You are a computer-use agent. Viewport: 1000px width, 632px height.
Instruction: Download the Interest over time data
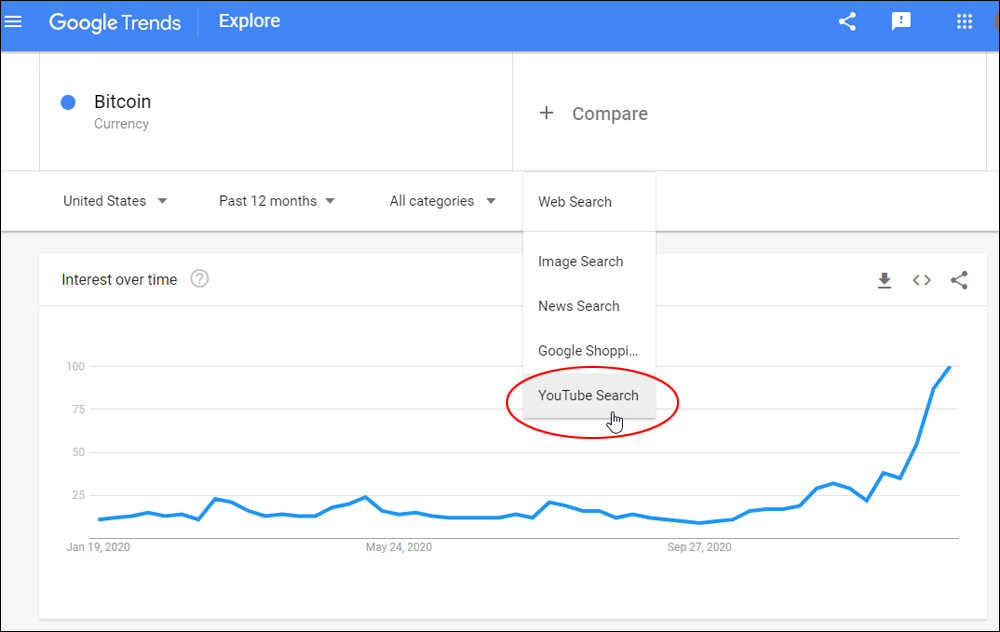(x=884, y=281)
